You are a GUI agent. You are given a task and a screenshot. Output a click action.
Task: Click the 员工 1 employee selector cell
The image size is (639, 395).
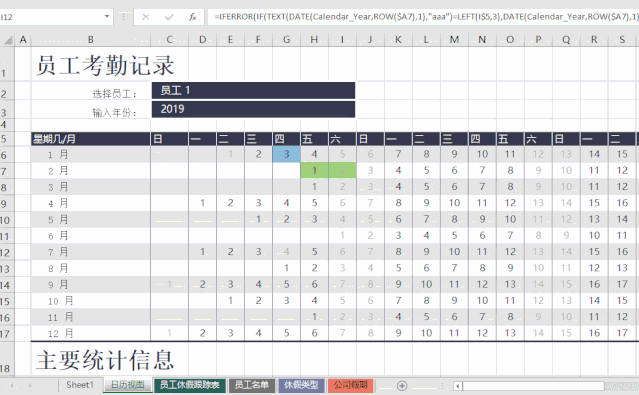pos(253,90)
